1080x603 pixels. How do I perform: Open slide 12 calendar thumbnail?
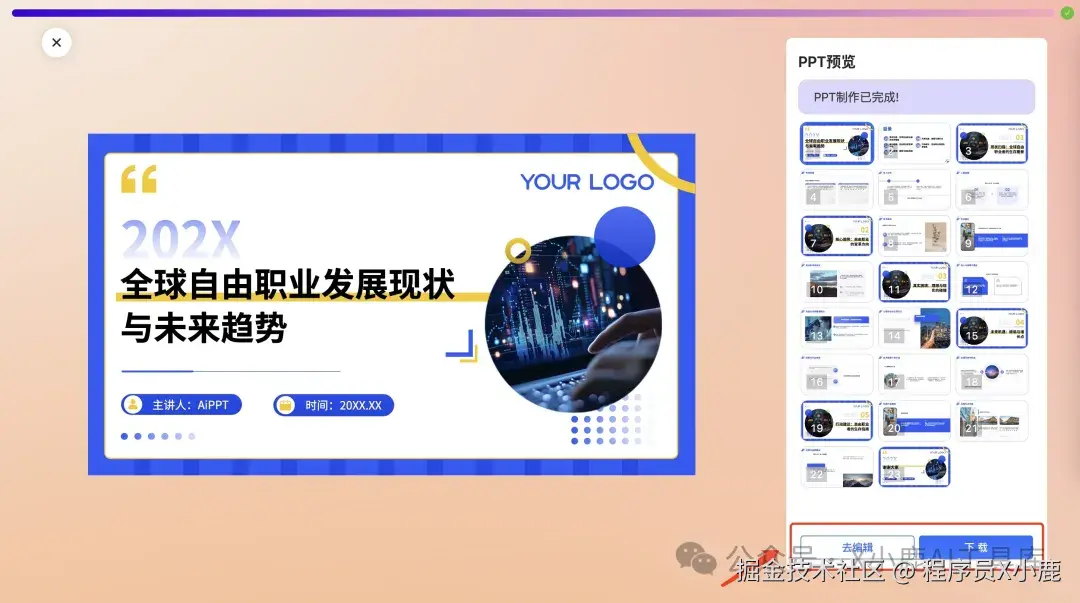click(992, 283)
